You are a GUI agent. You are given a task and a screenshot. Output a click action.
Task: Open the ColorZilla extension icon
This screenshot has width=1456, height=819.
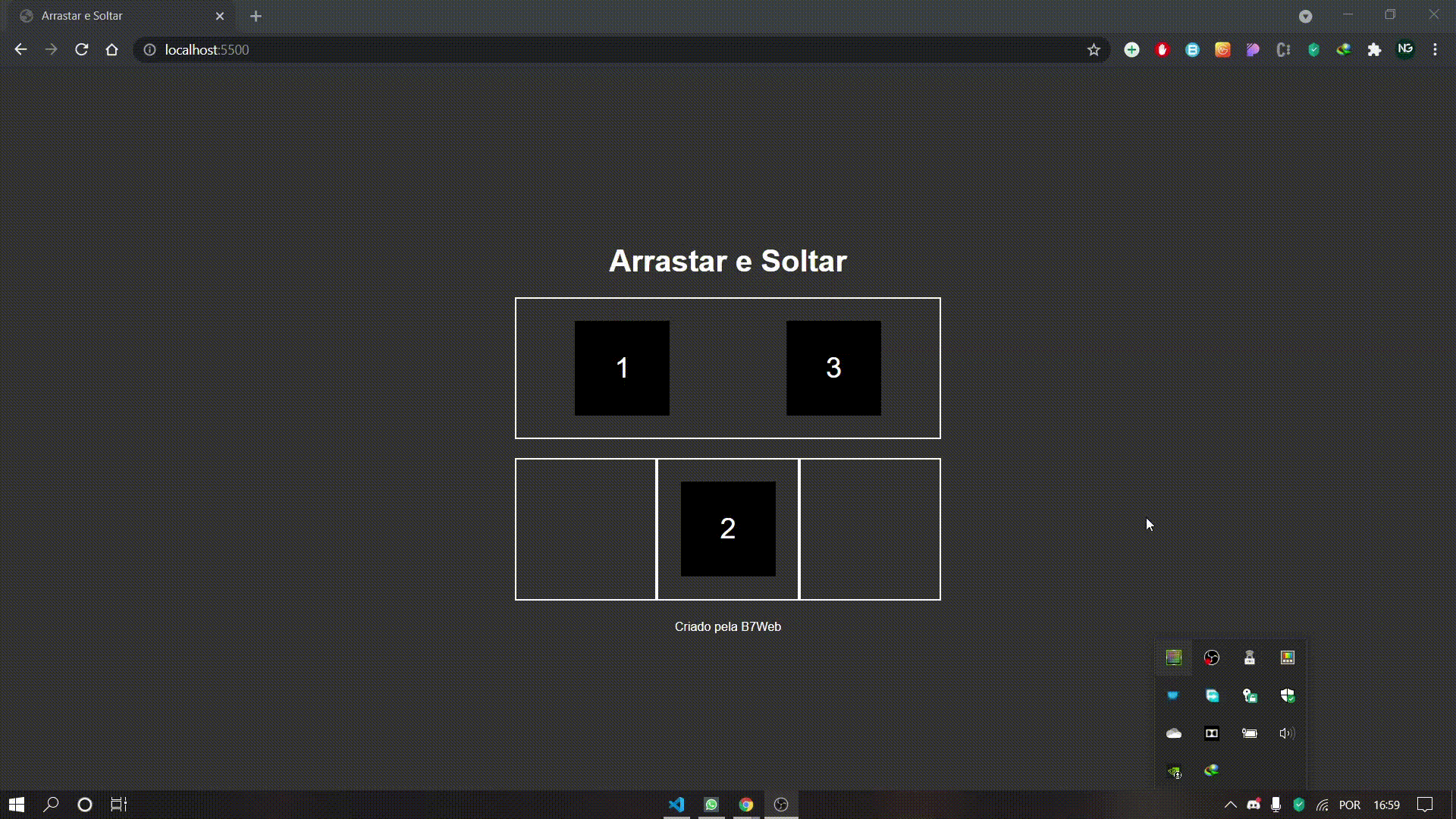(1344, 49)
